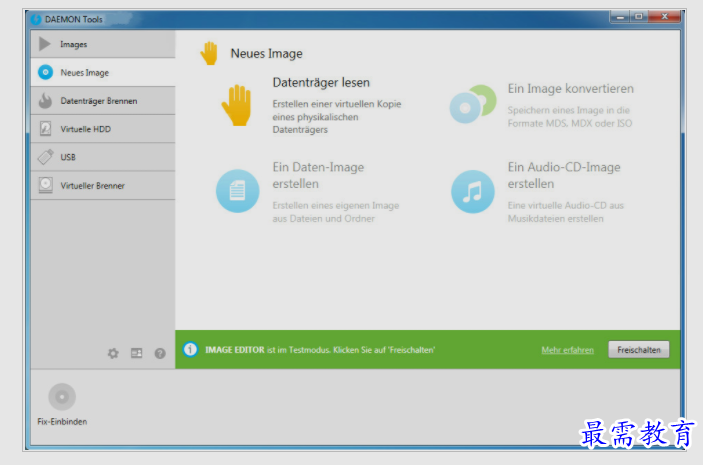Click the Fix-Einbinden disc thumbnail

[x=62, y=397]
